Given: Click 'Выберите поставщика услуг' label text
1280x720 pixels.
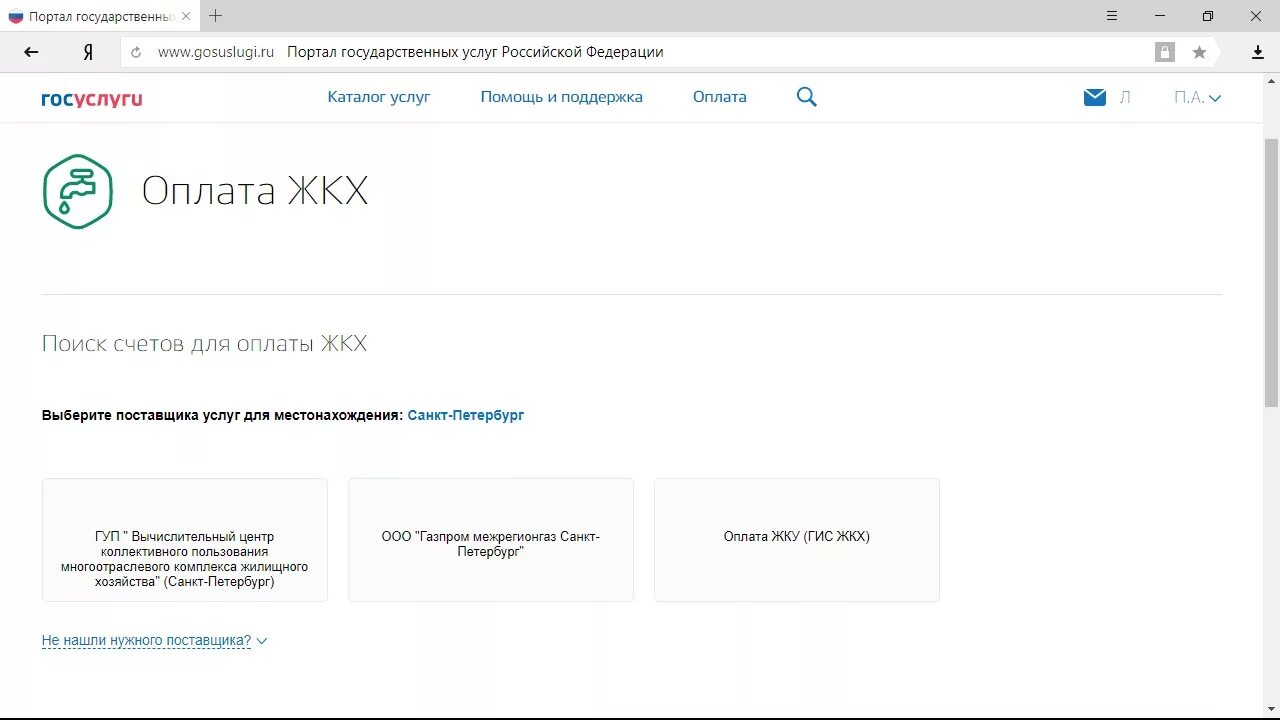Looking at the screenshot, I should [x=222, y=415].
